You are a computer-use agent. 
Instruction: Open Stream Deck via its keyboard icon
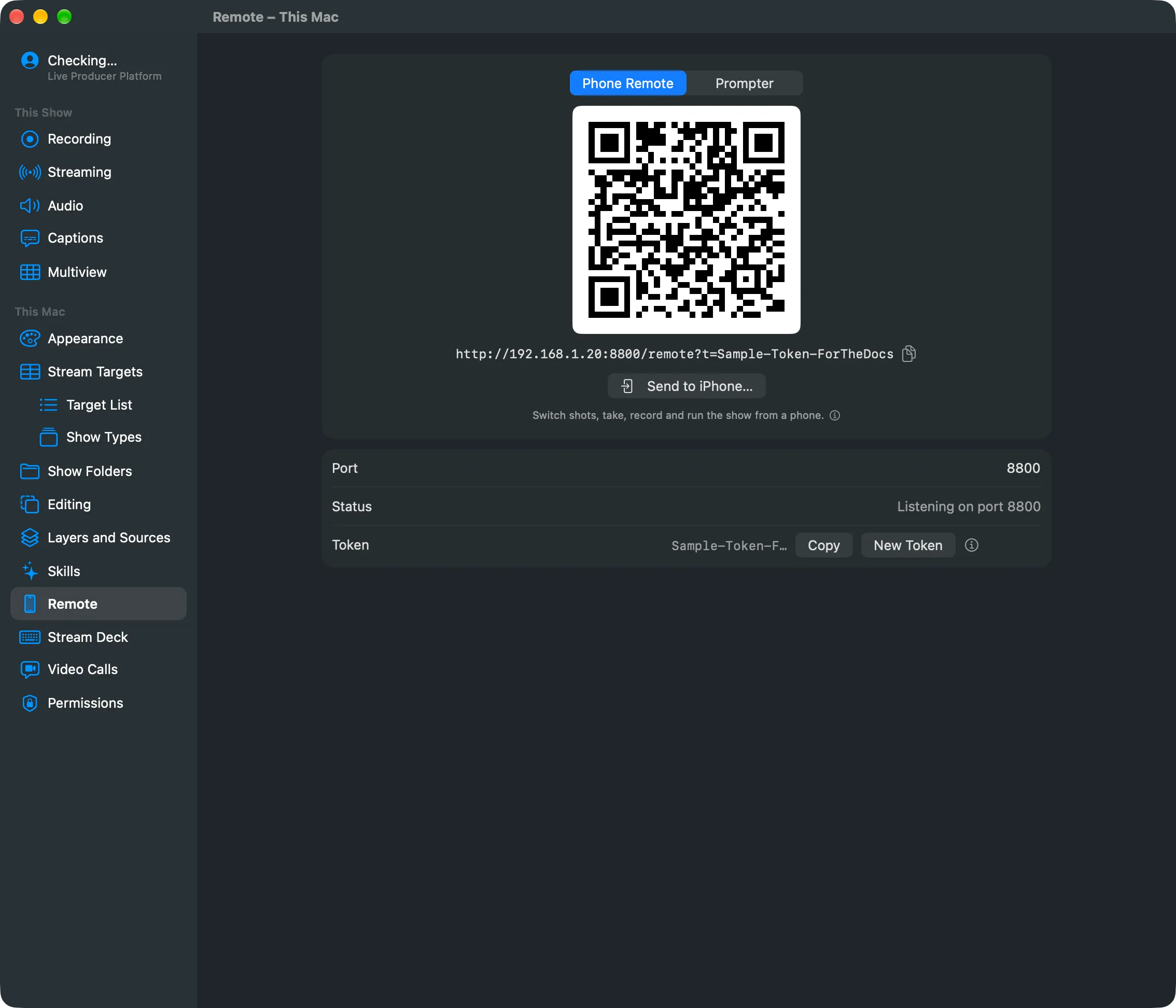pos(30,637)
